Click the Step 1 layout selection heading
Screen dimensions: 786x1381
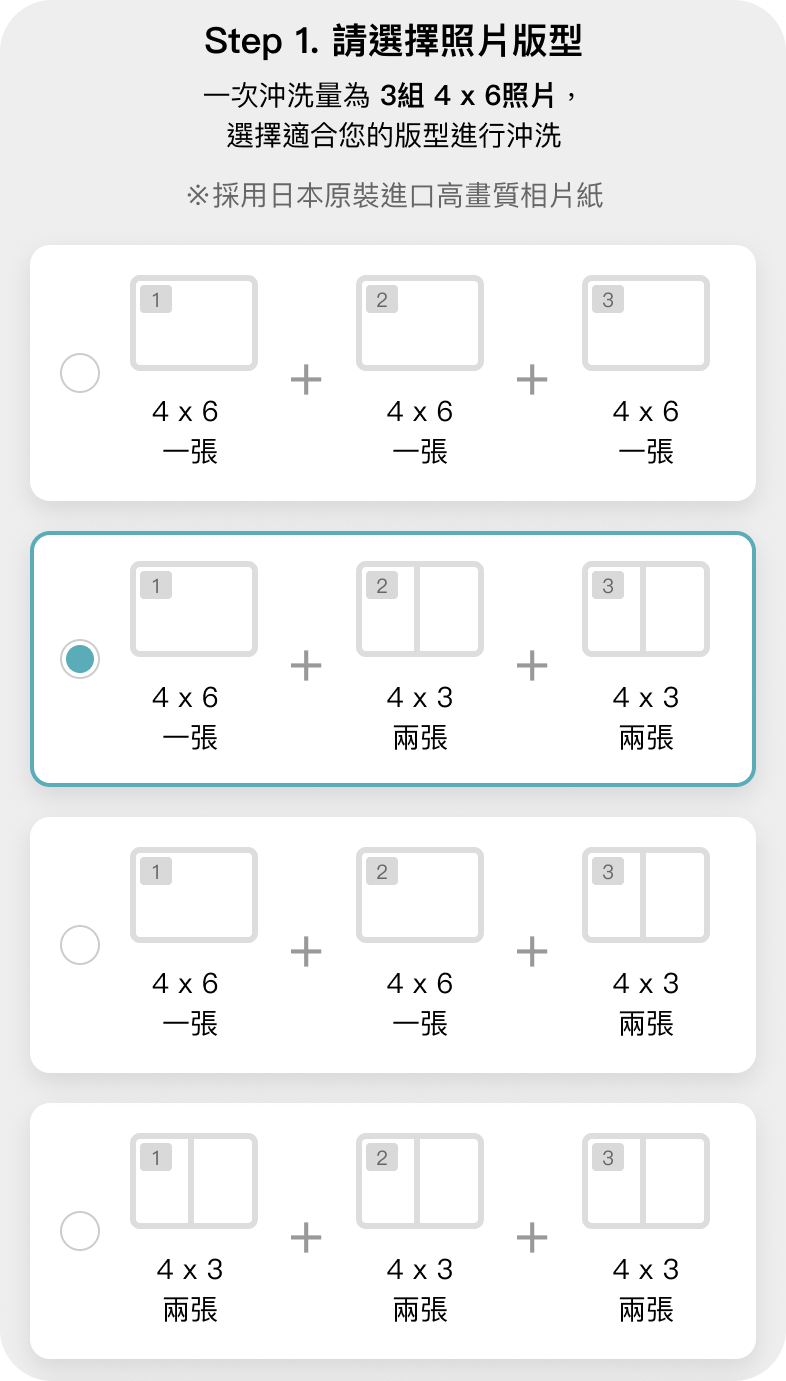click(x=393, y=42)
